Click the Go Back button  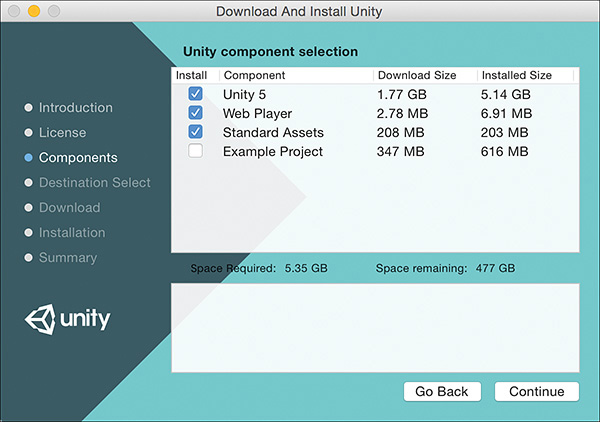[442, 391]
